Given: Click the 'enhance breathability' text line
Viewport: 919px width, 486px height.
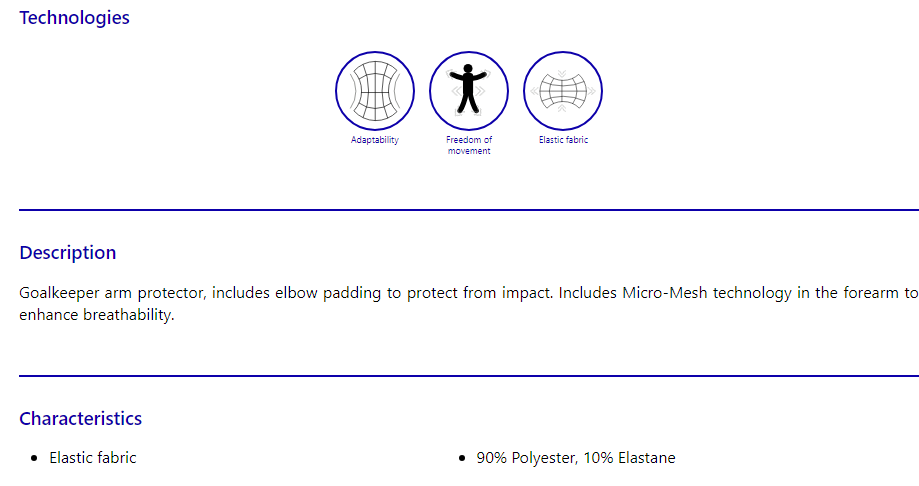Looking at the screenshot, I should (x=96, y=315).
